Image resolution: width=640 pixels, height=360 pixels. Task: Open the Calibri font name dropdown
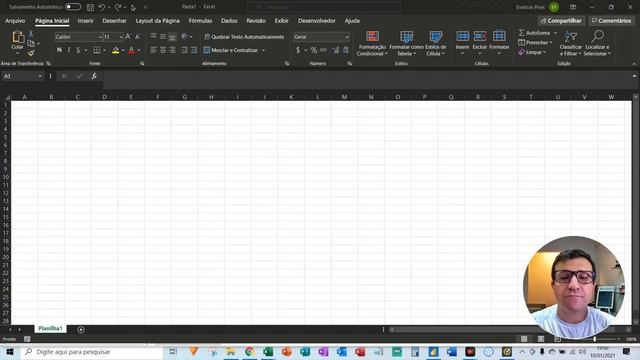[100, 37]
